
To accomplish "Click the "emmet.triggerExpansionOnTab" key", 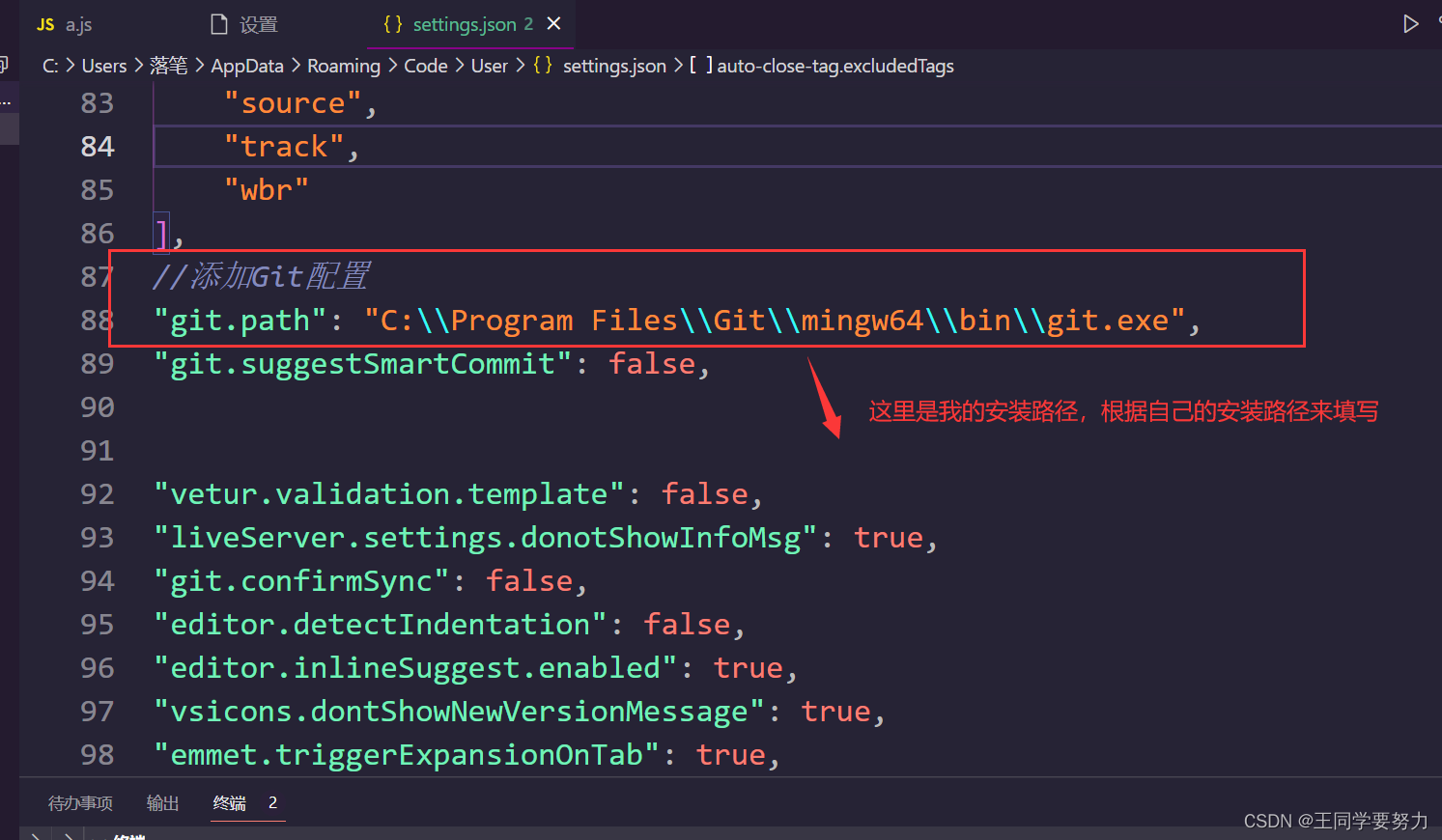I will [x=407, y=755].
